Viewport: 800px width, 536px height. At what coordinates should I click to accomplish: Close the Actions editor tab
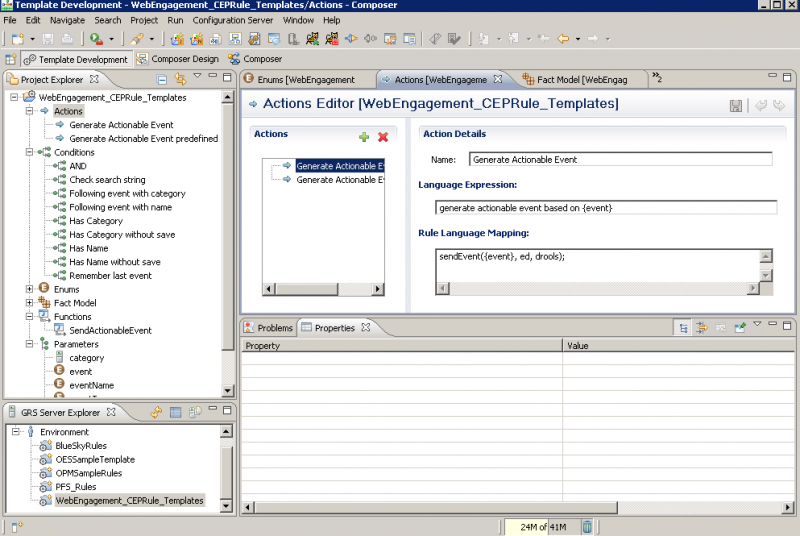(x=498, y=79)
